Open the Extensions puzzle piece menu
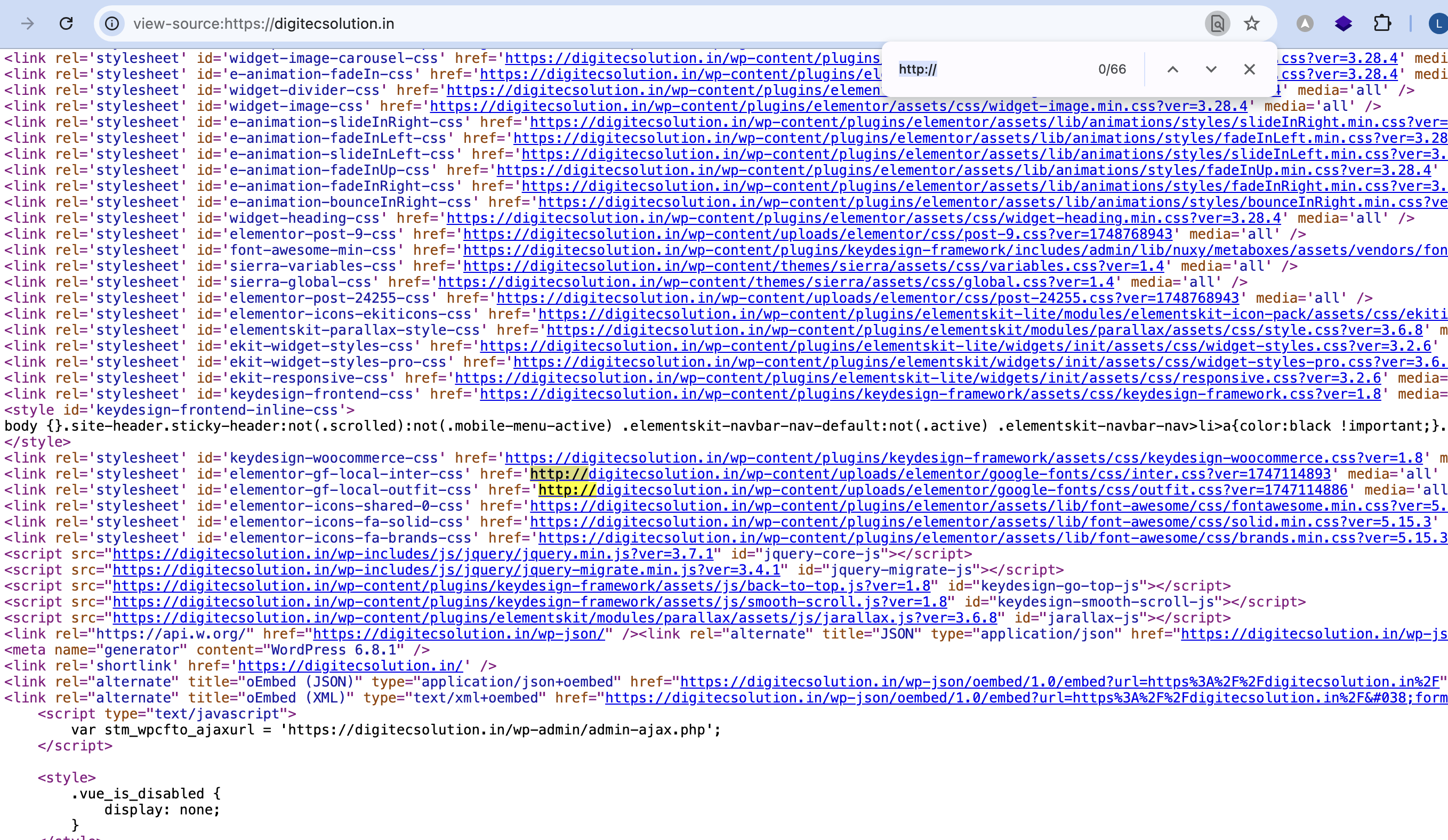Viewport: 1448px width, 840px height. 1382,23
